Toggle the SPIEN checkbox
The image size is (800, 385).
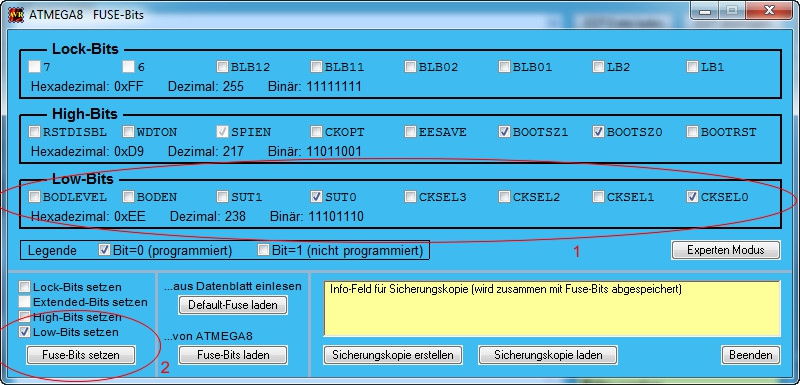tap(222, 132)
